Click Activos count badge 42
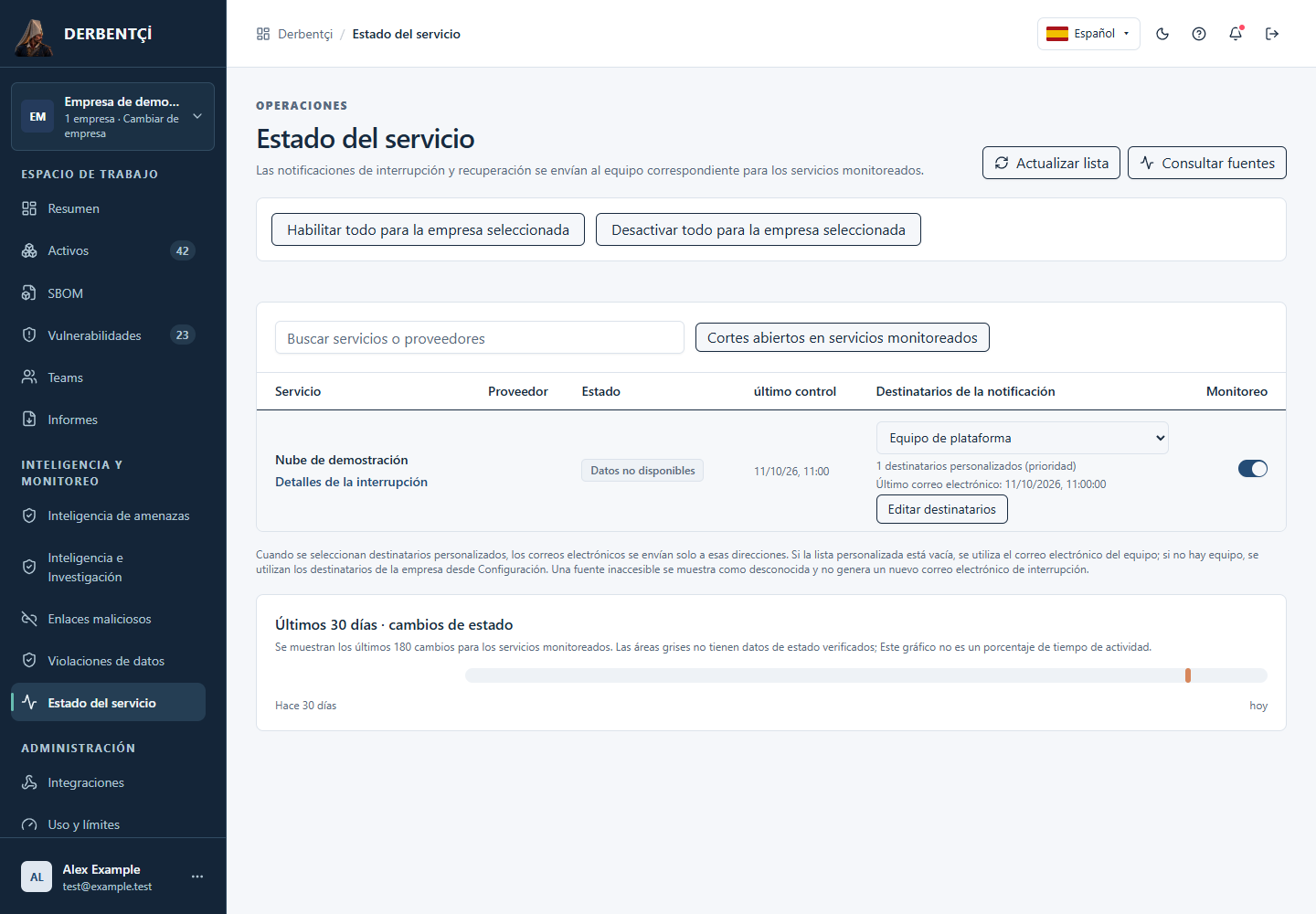 click(x=183, y=250)
